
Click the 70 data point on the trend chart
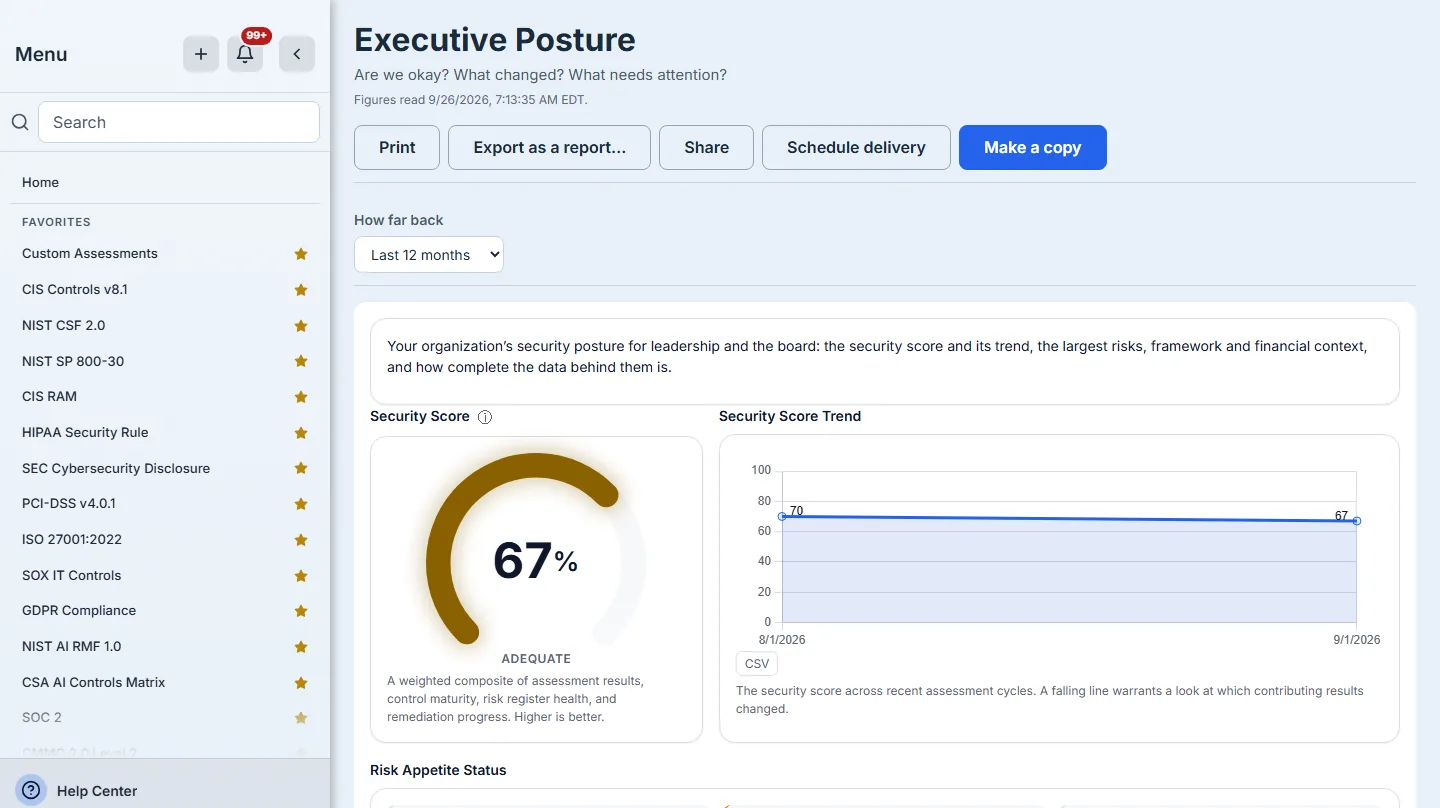(782, 516)
